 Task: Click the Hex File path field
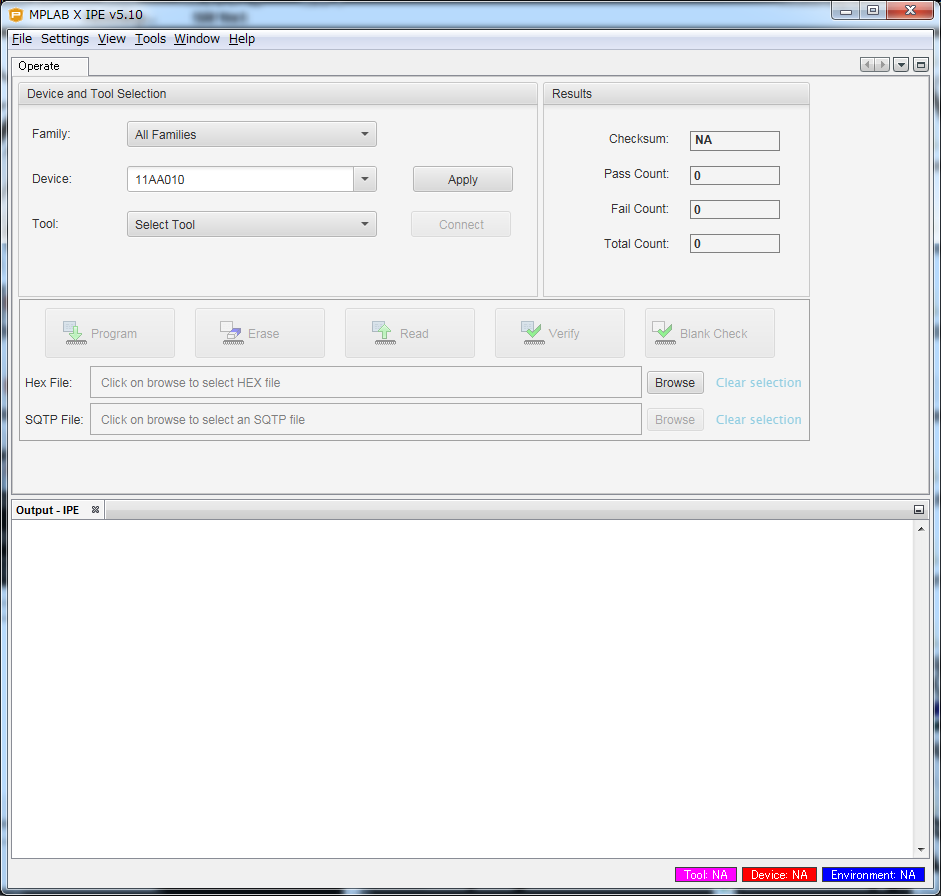(365, 383)
